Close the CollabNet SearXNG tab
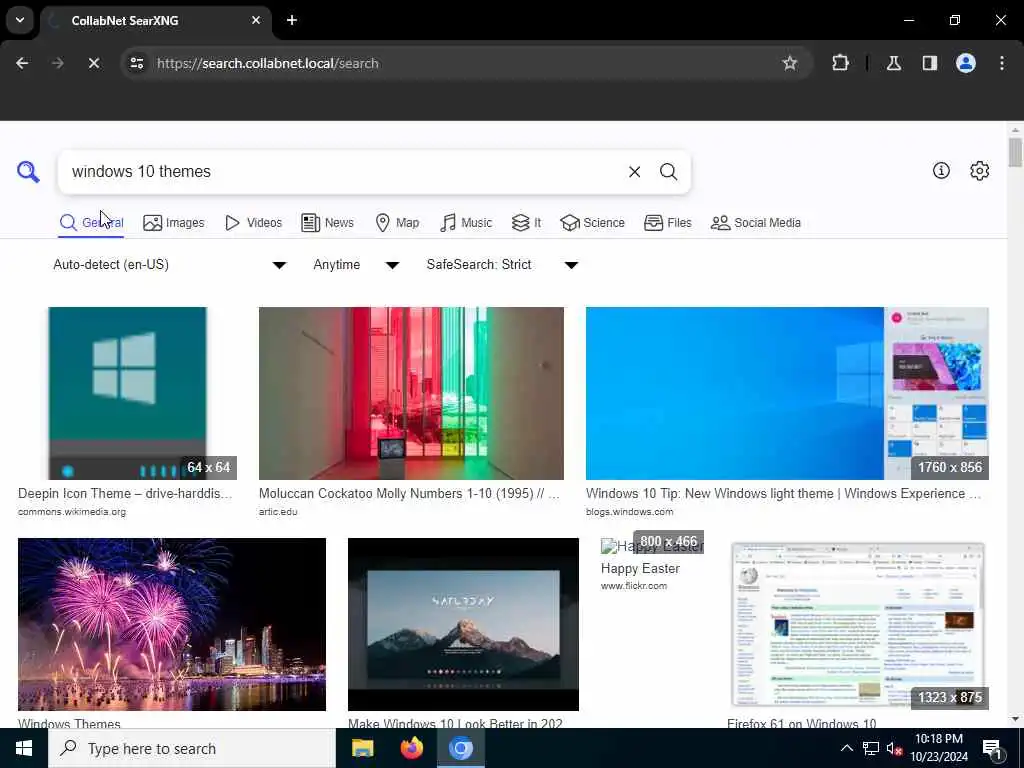Viewport: 1024px width, 768px height. pyautogui.click(x=256, y=20)
